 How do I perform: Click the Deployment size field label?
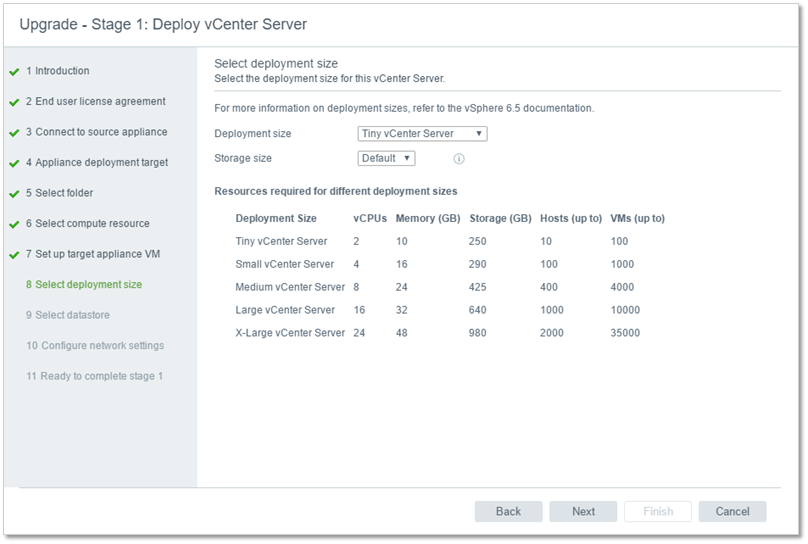click(x=252, y=133)
